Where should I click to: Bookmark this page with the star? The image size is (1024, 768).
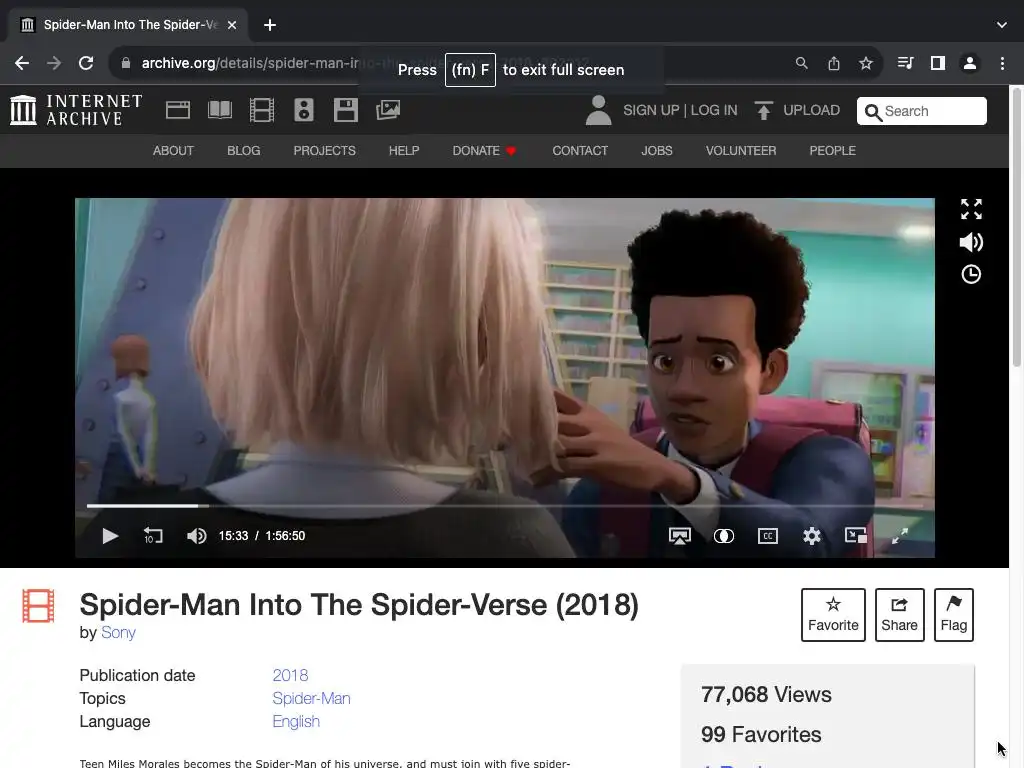865,63
